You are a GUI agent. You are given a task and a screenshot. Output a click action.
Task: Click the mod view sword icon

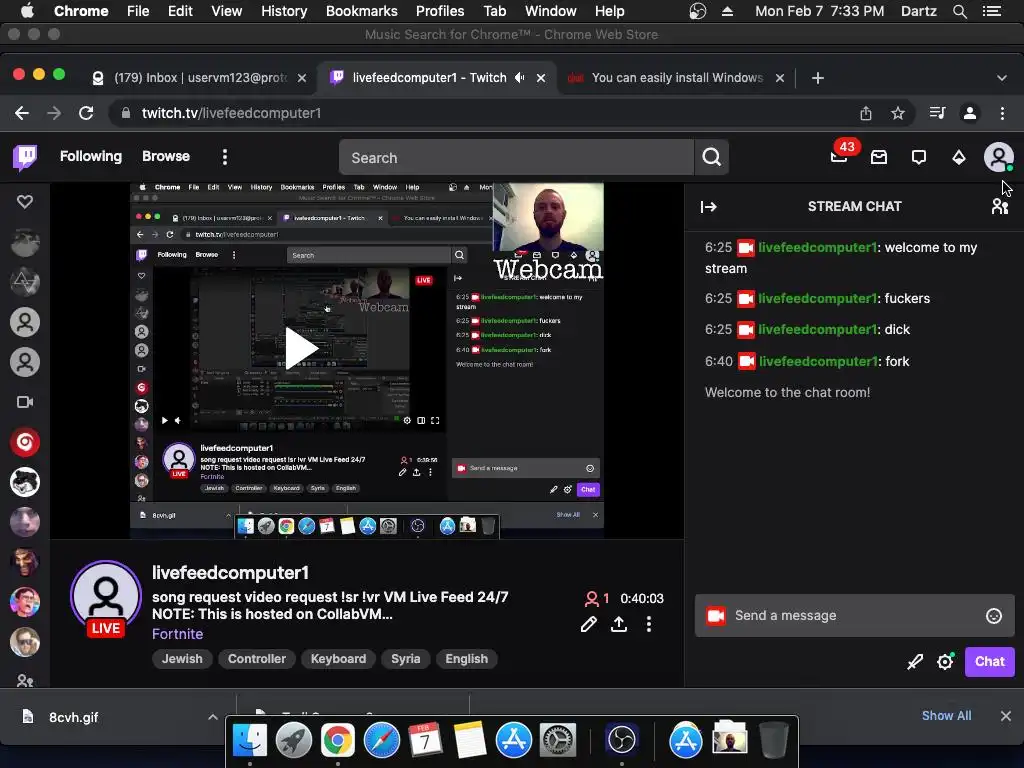[915, 662]
